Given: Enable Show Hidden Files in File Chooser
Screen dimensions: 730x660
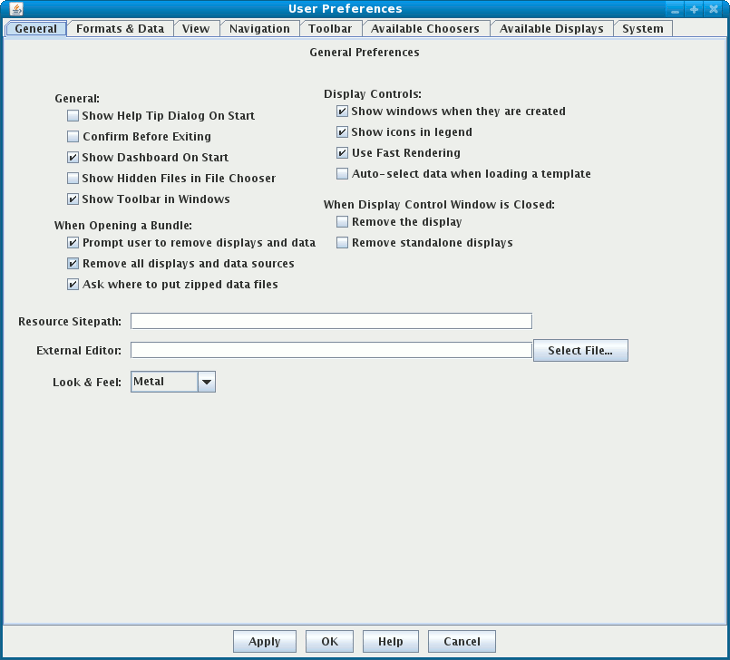Looking at the screenshot, I should coord(73,179).
